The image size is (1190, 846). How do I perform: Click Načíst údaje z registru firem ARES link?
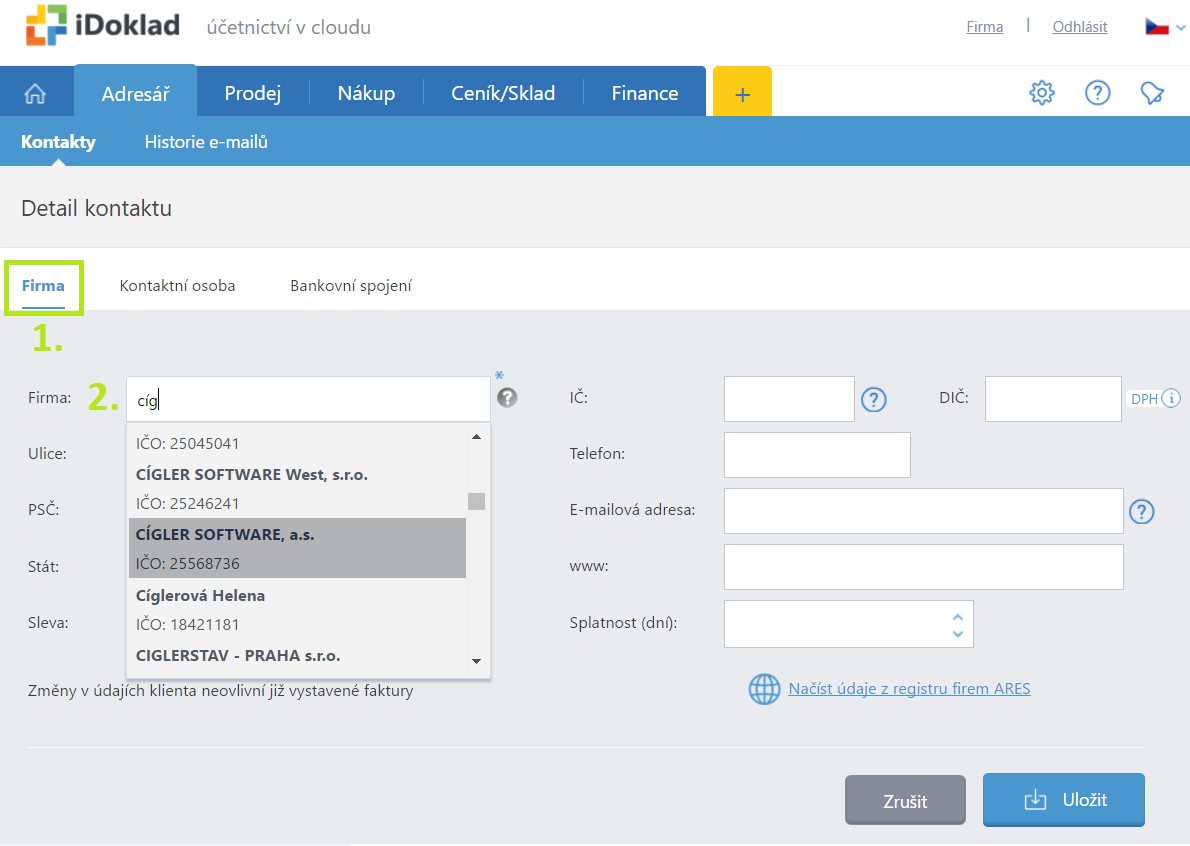(909, 689)
